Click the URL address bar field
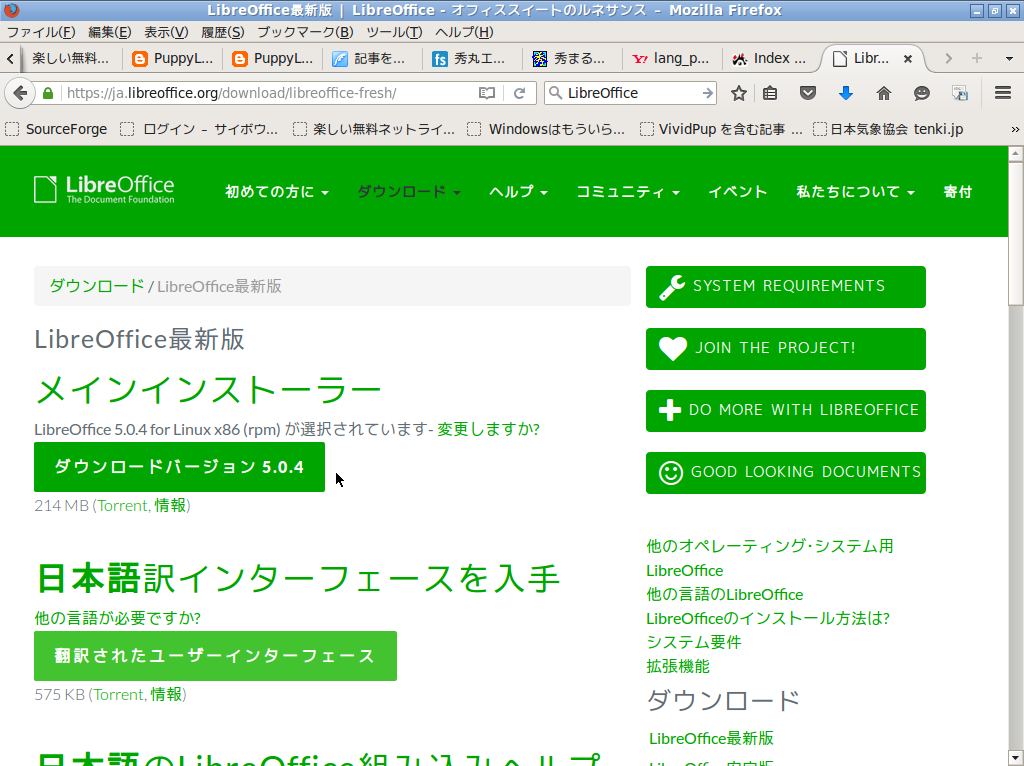The height and width of the screenshot is (766, 1024). coord(269,93)
